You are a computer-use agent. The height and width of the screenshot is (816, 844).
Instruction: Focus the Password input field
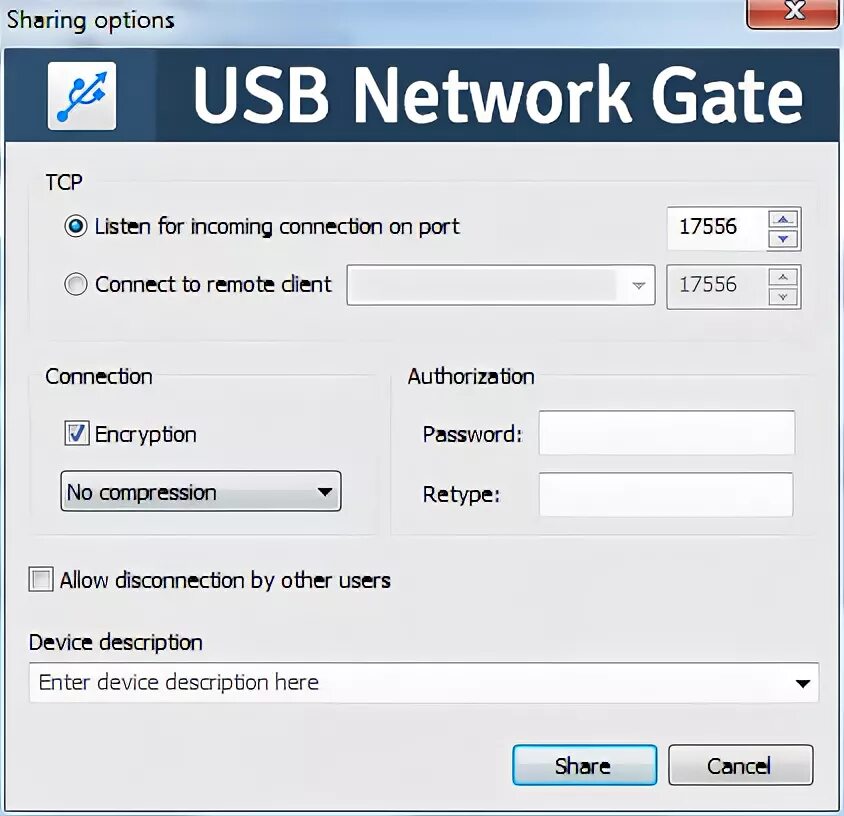[667, 433]
